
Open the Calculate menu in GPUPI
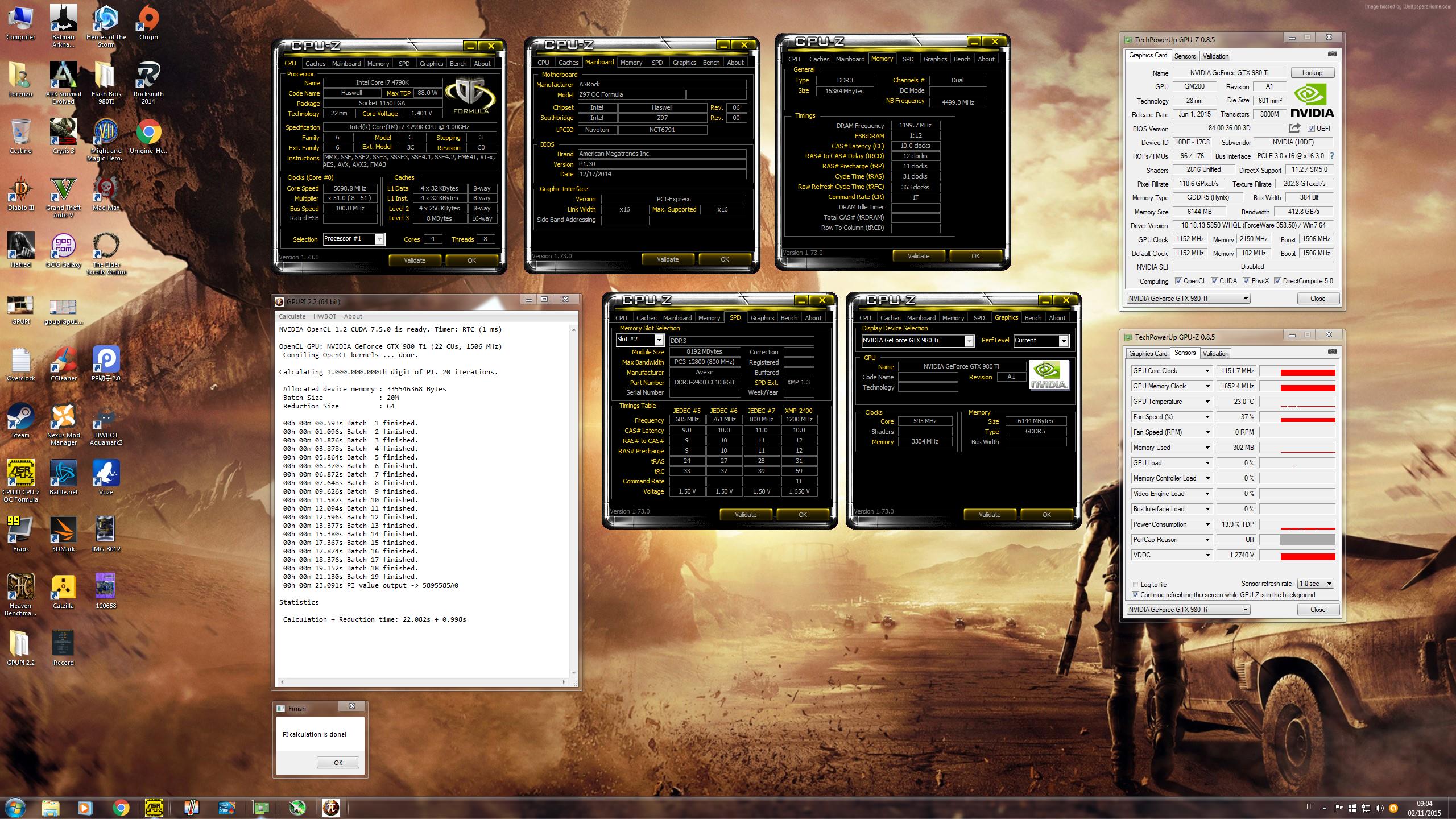[x=292, y=316]
